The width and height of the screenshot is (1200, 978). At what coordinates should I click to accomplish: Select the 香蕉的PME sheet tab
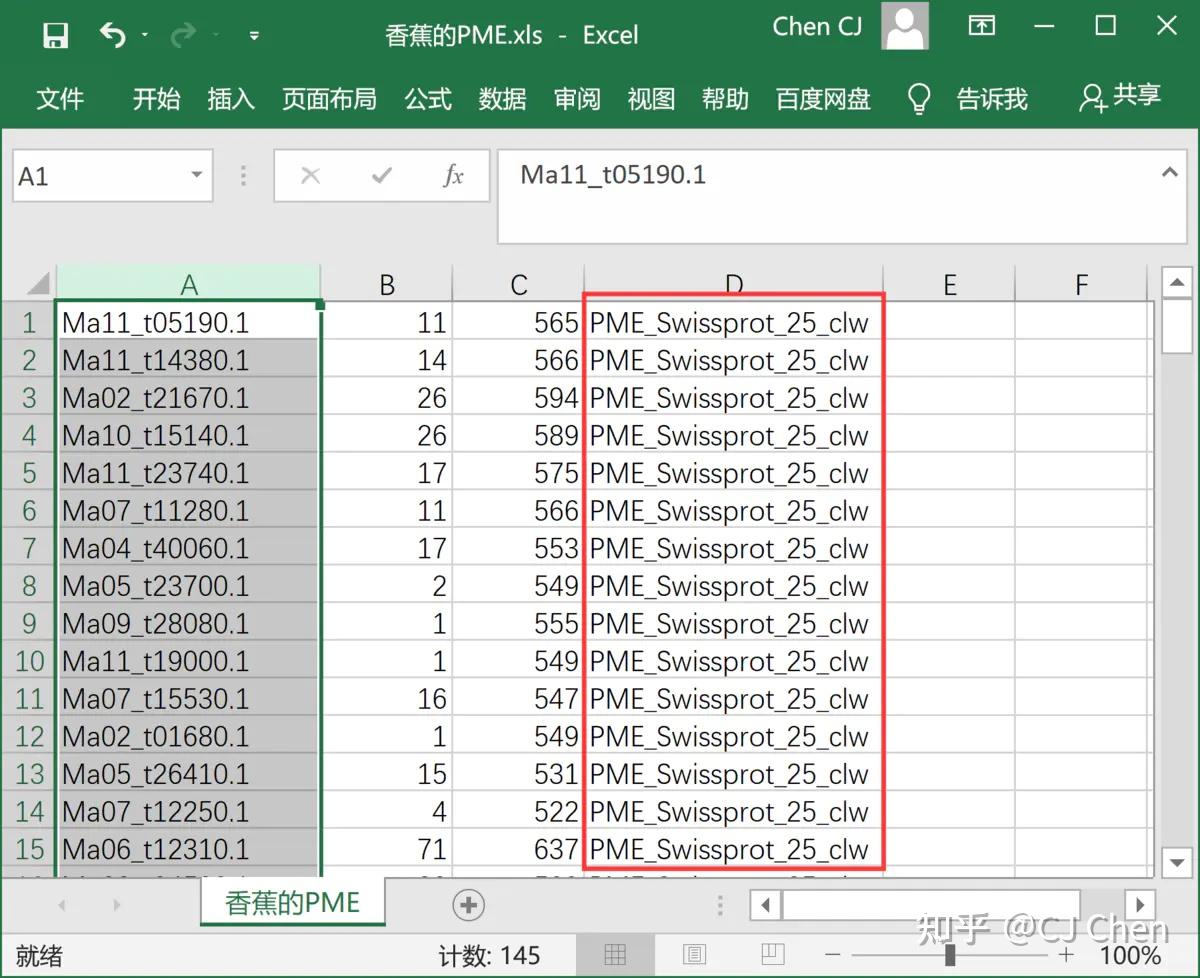[x=292, y=901]
